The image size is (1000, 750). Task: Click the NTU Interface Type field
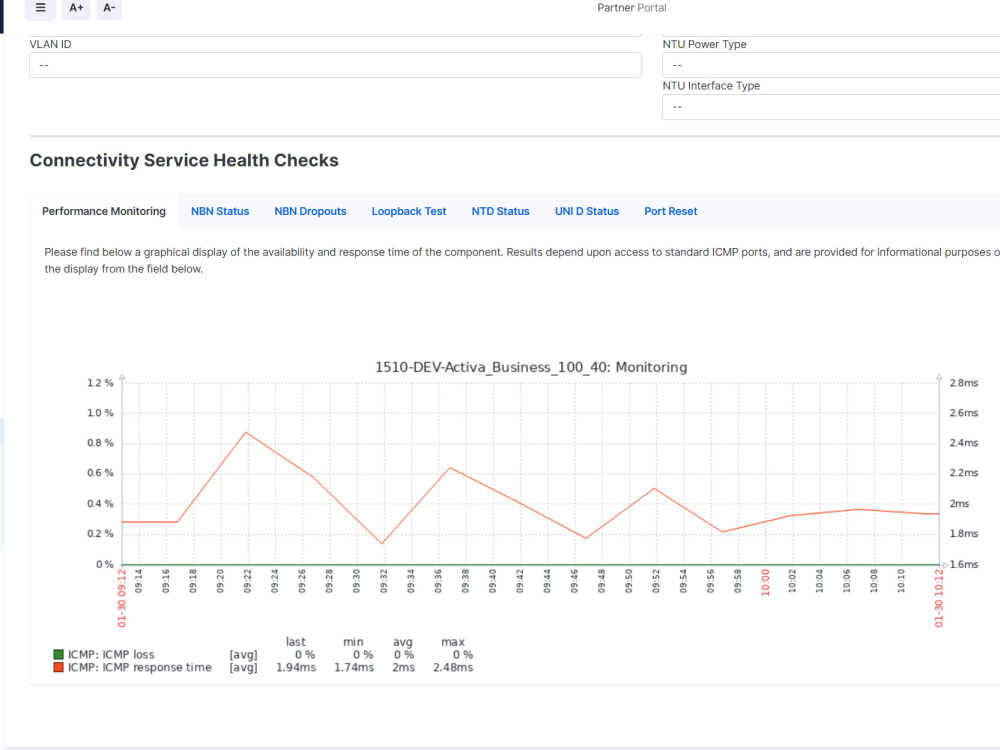(831, 107)
